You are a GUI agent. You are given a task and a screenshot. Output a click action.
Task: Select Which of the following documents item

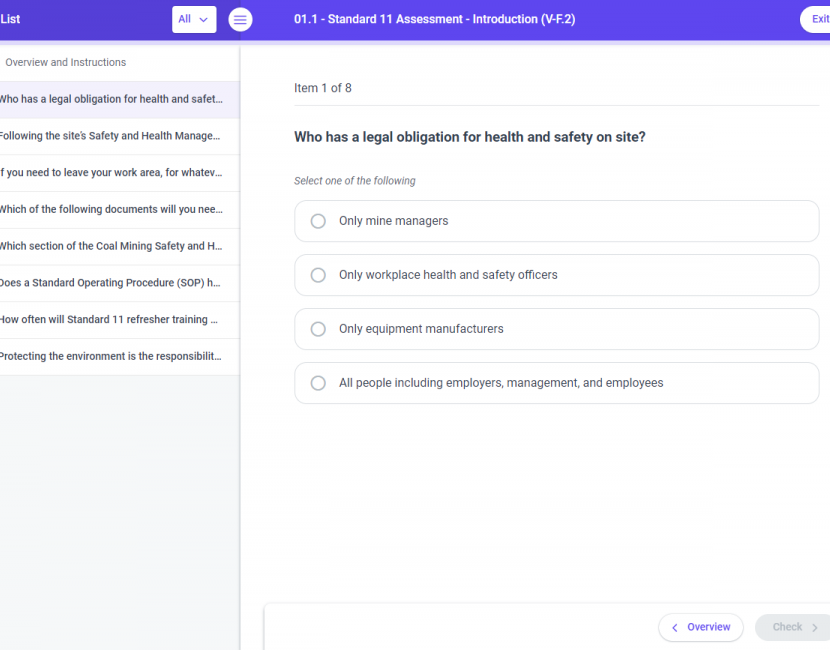[x=120, y=210]
